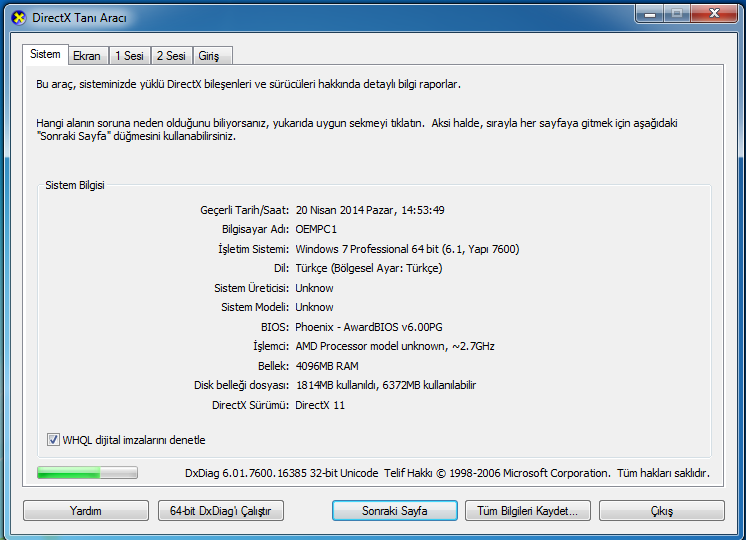Switch to the Sistem tab

(x=45, y=55)
